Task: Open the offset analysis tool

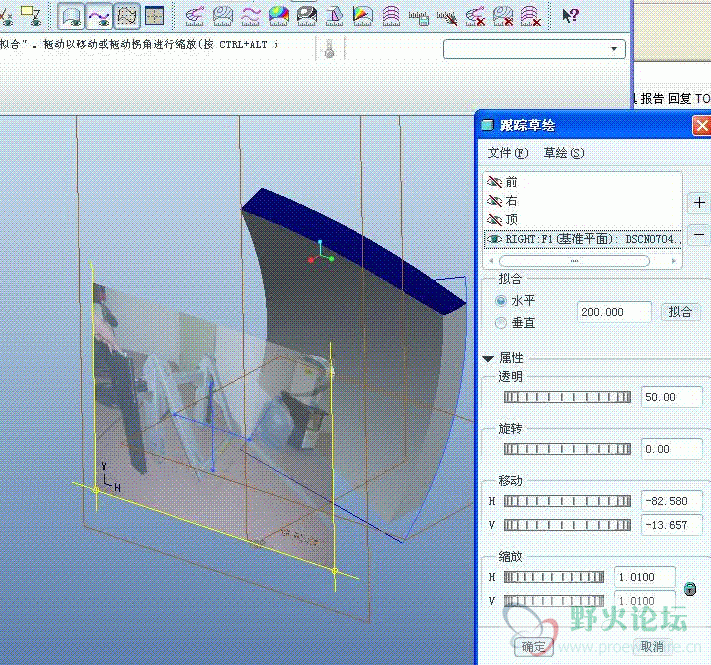Action: pos(251,16)
